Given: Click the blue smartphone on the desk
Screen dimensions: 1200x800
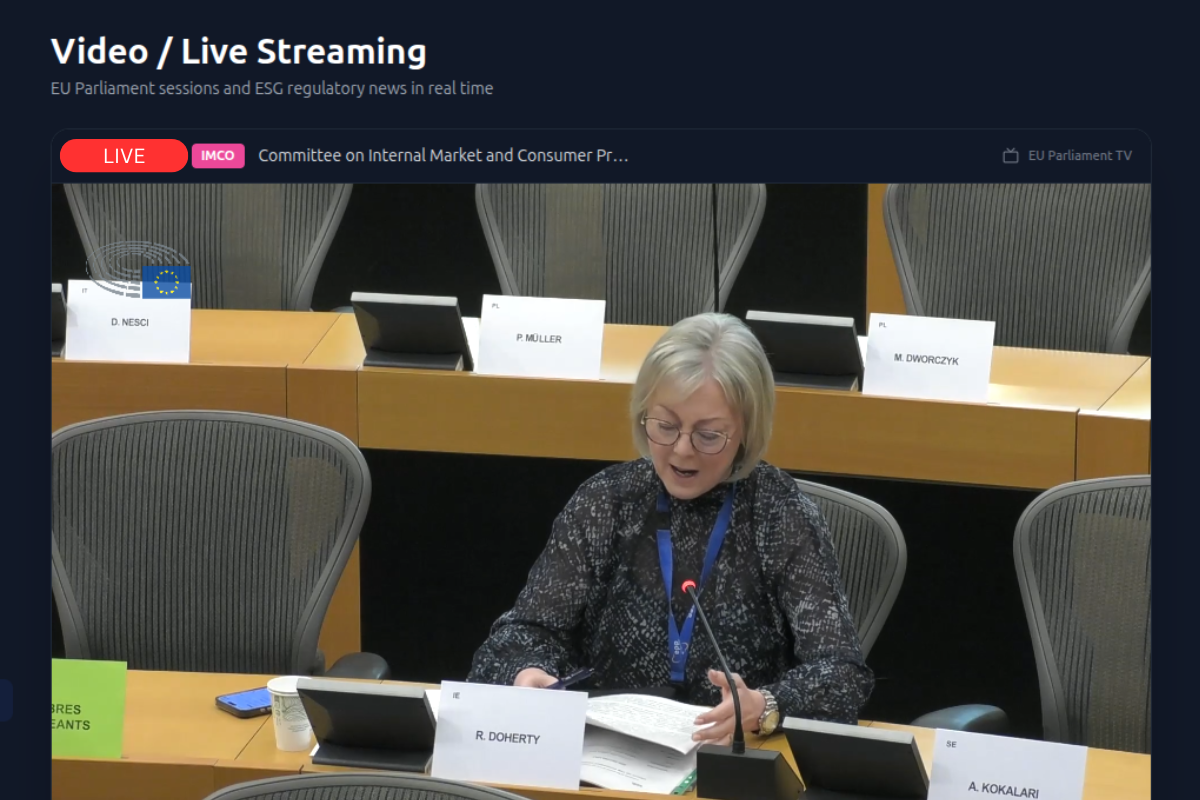Looking at the screenshot, I should pyautogui.click(x=244, y=701).
